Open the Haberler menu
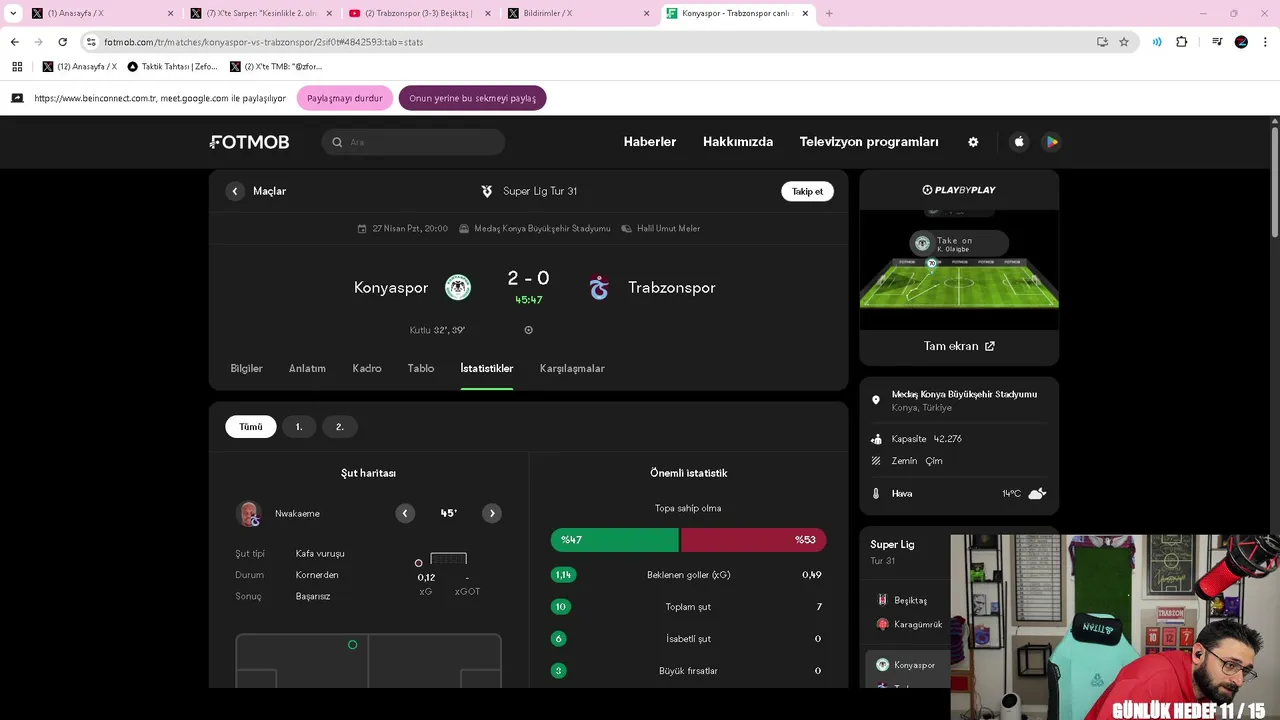Viewport: 1280px width, 720px height. click(650, 142)
